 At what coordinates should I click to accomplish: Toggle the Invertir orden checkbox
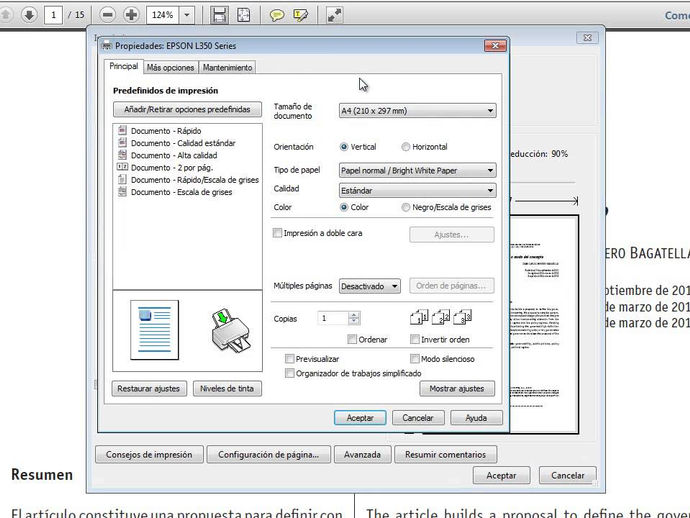coord(415,339)
